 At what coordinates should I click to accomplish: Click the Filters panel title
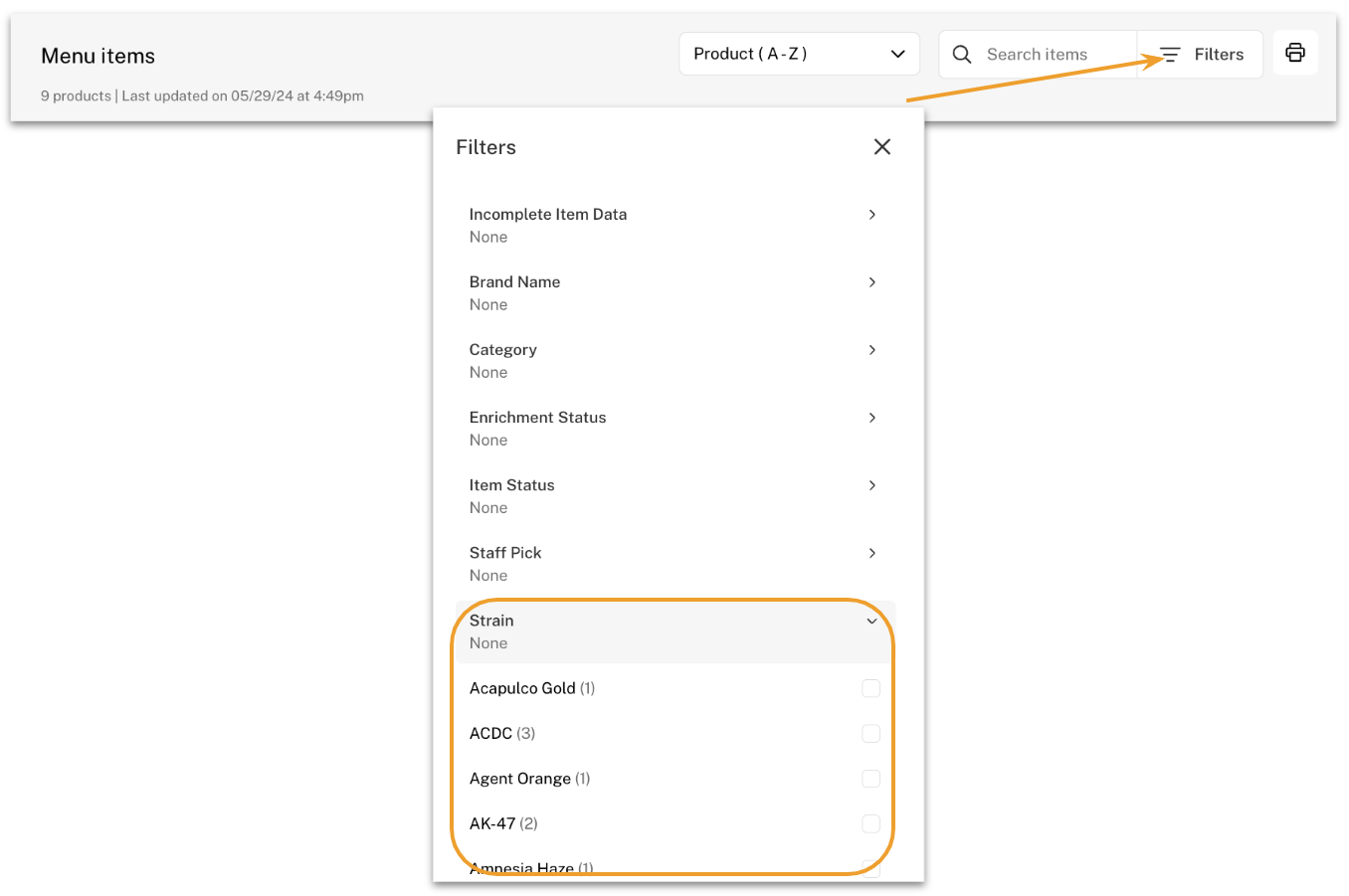[x=486, y=147]
